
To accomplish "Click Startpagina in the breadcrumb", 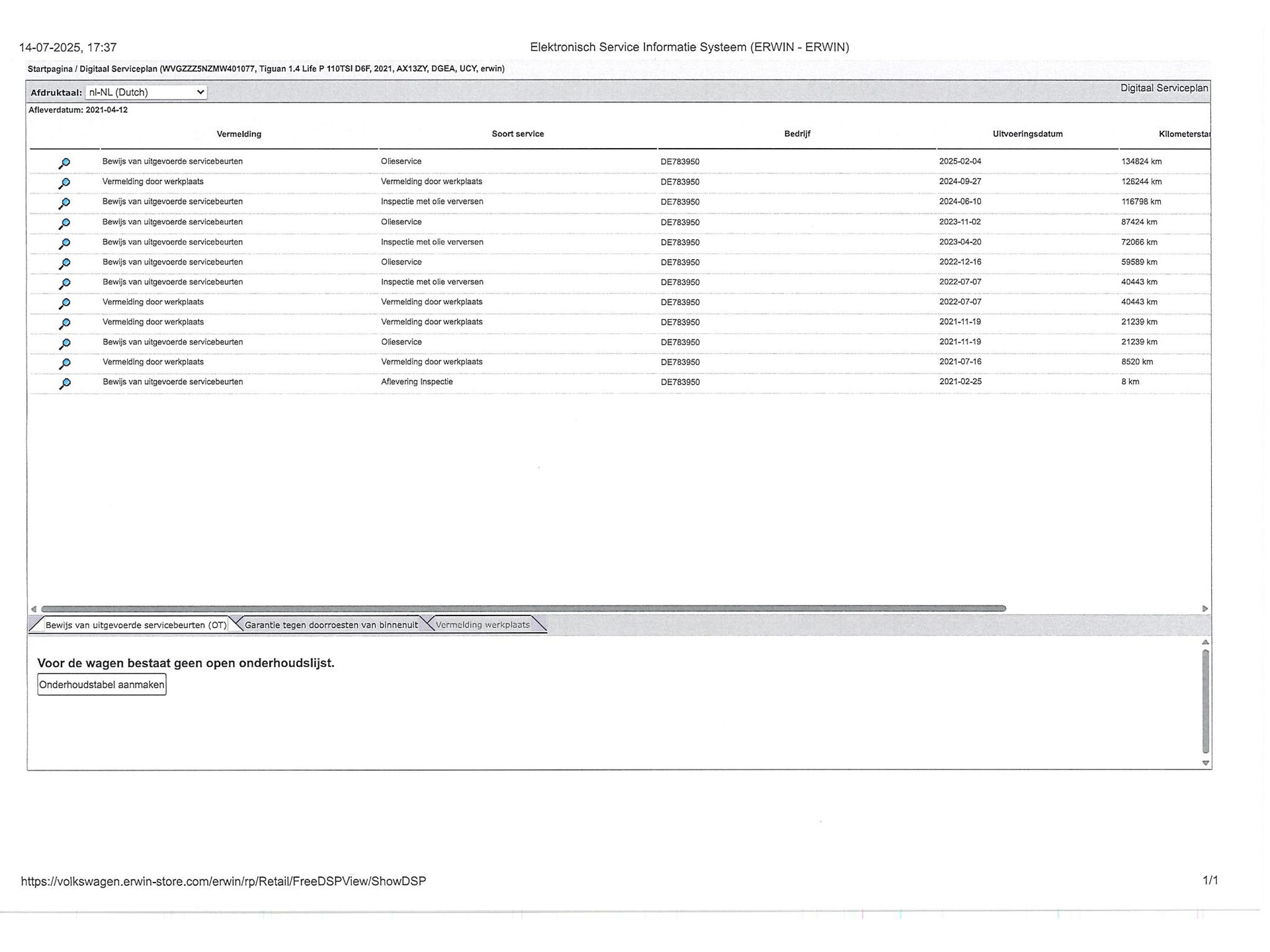I will (50, 69).
